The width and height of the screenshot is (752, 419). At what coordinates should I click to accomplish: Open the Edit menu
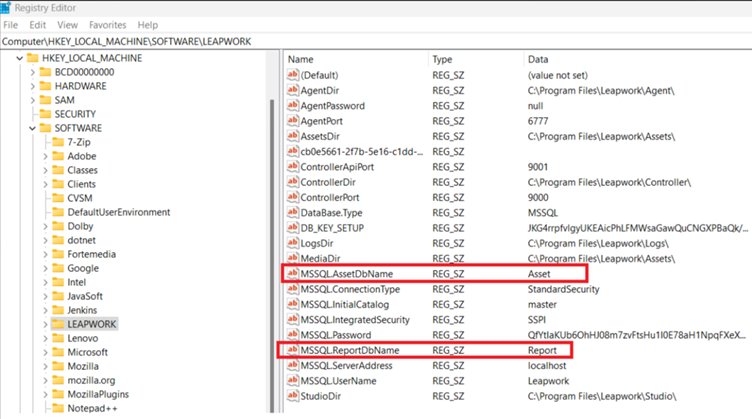[x=37, y=25]
